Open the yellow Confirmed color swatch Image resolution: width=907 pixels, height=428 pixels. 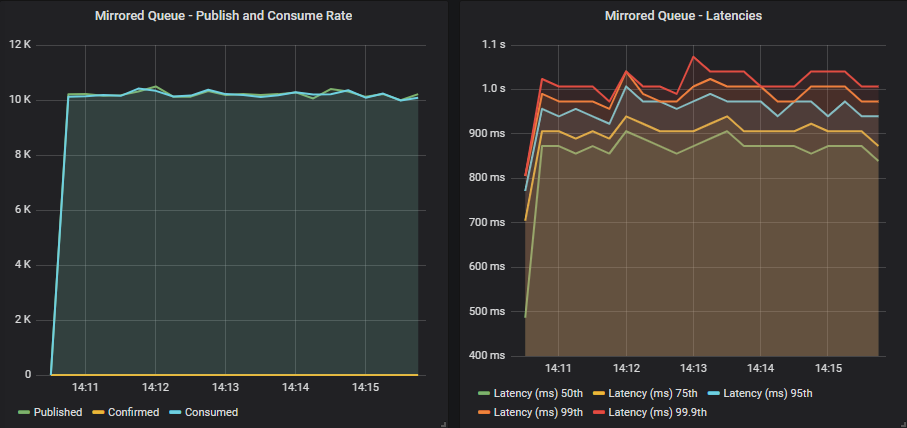click(98, 413)
